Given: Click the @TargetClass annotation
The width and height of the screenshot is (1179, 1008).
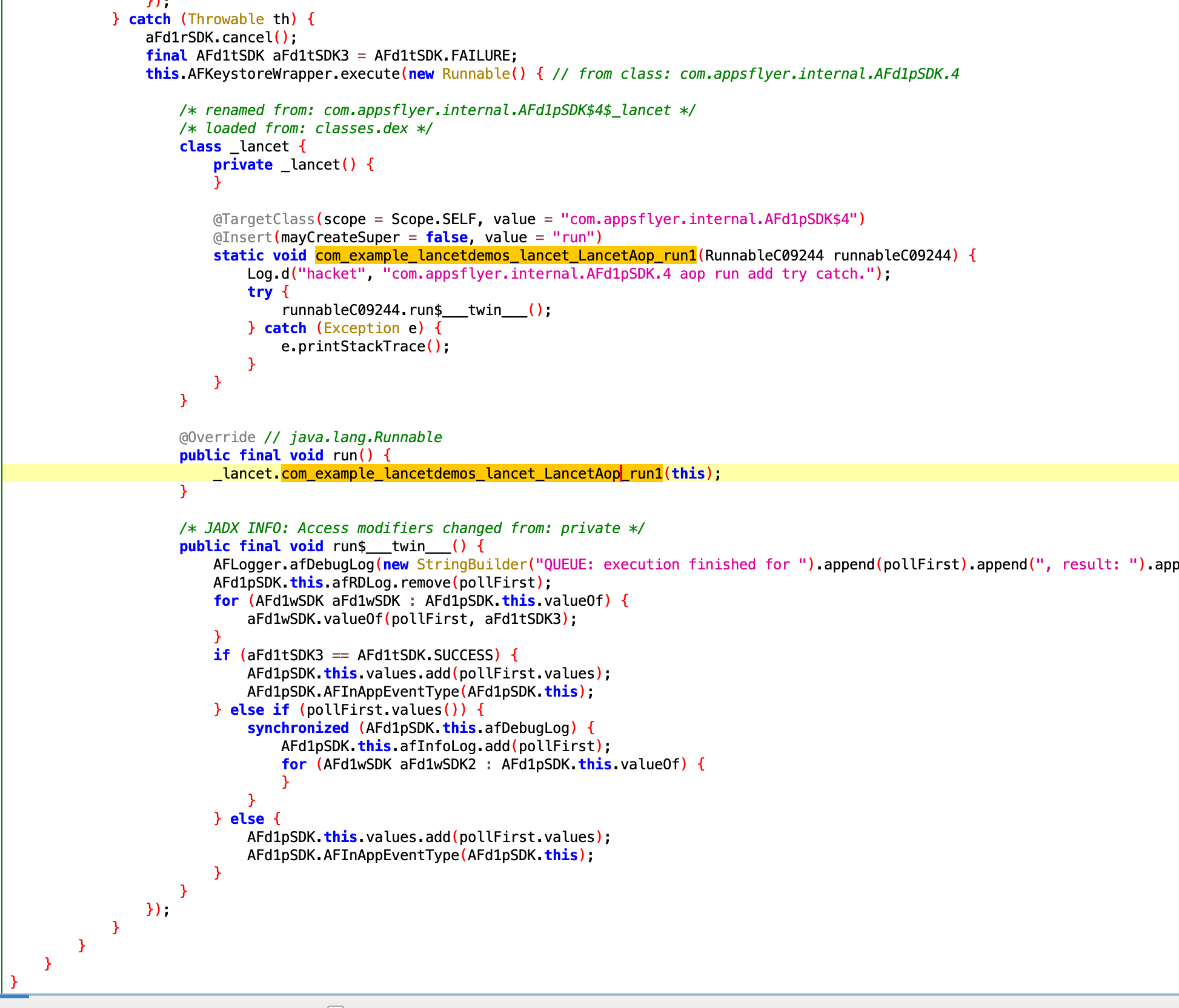Looking at the screenshot, I should pos(264,219).
